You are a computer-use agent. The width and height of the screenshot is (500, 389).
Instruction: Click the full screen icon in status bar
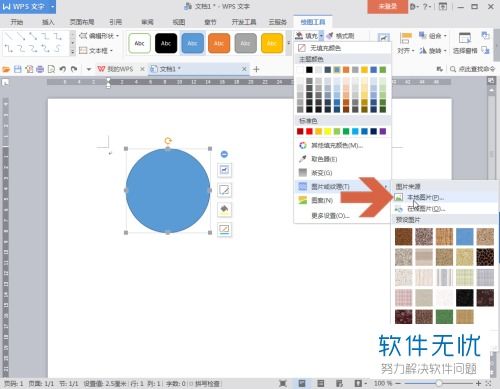pos(283,383)
